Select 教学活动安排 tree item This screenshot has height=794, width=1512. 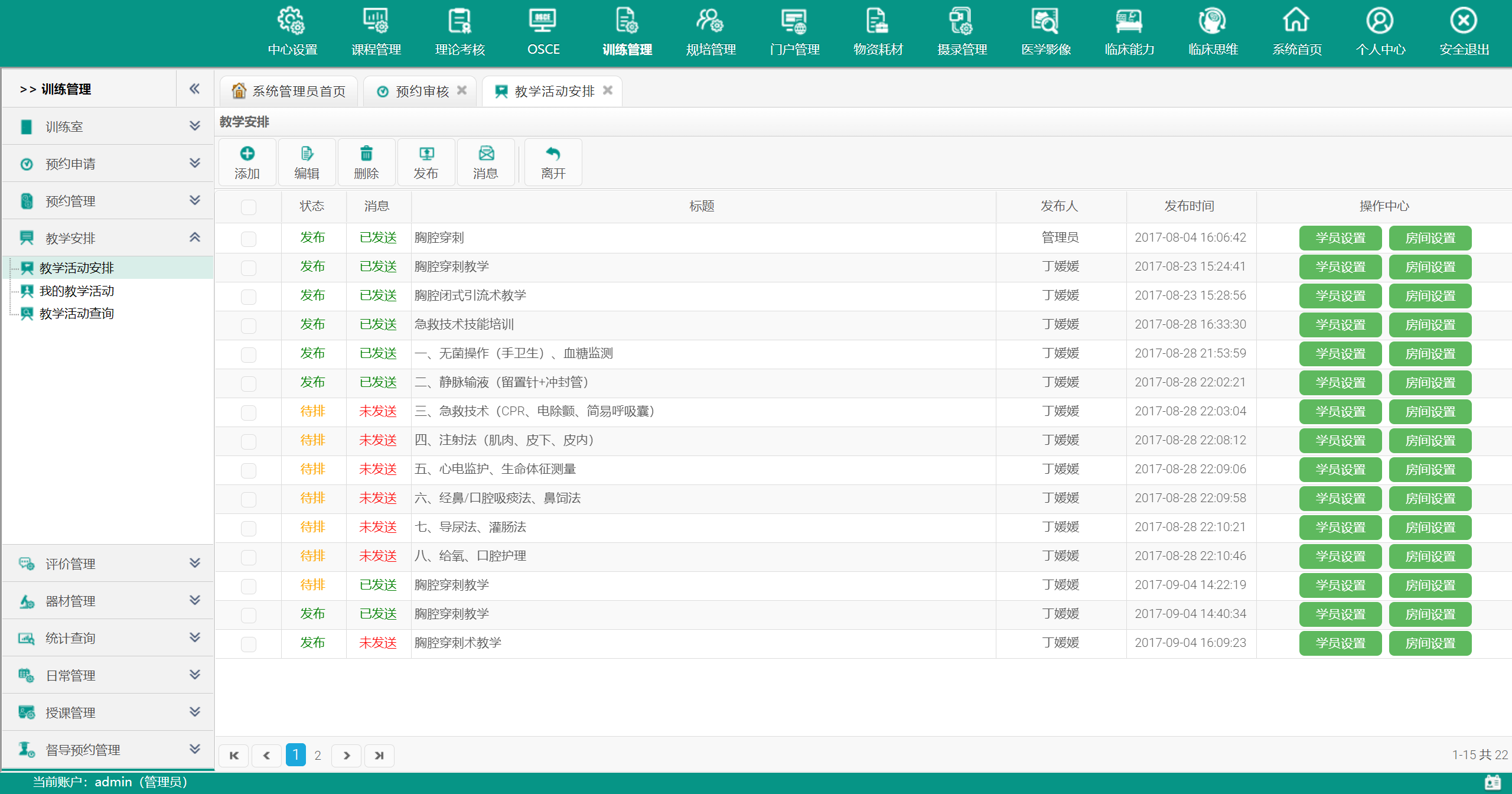pyautogui.click(x=76, y=268)
